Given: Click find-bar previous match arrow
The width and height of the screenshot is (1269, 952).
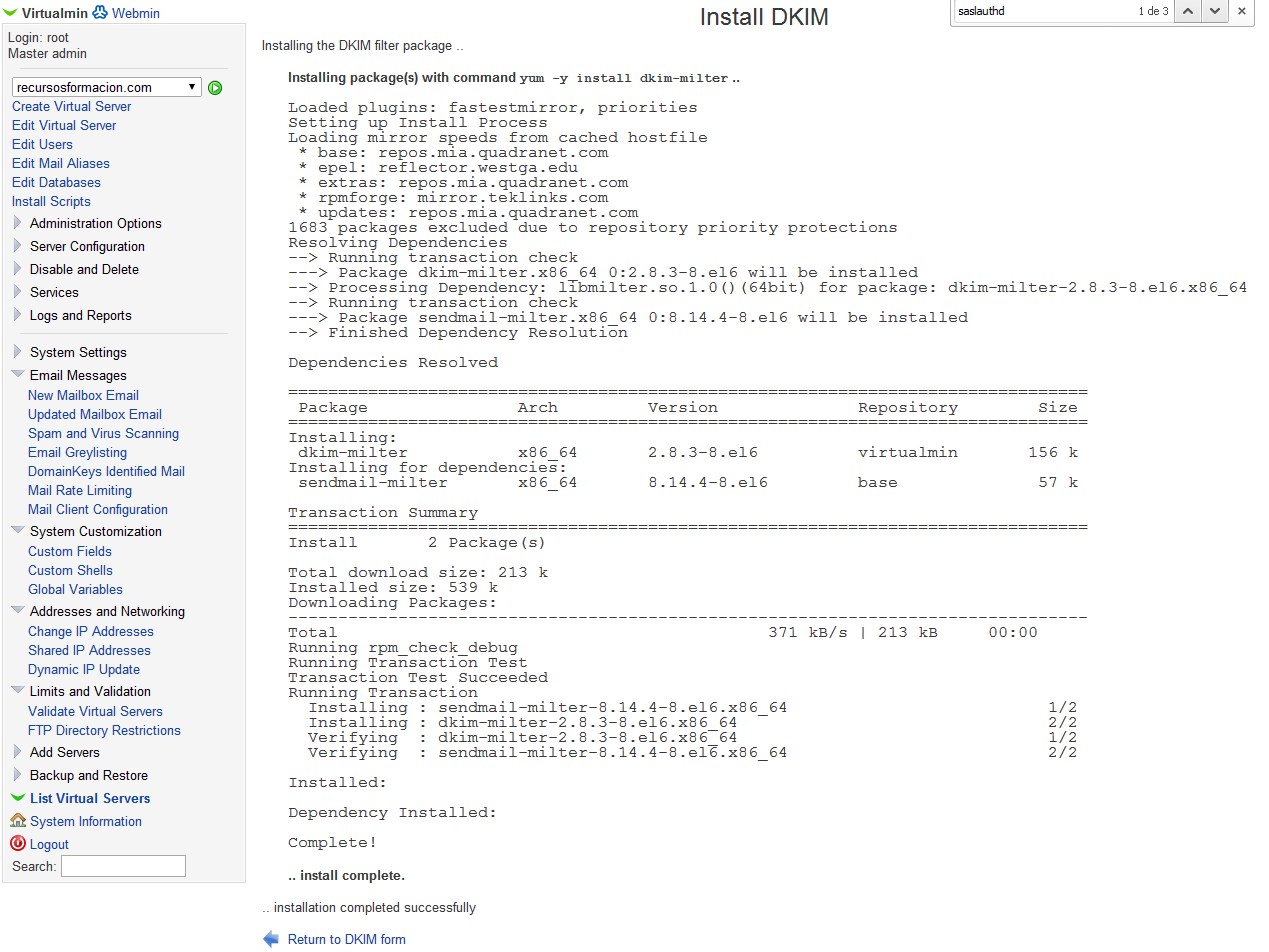Looking at the screenshot, I should (x=1187, y=11).
